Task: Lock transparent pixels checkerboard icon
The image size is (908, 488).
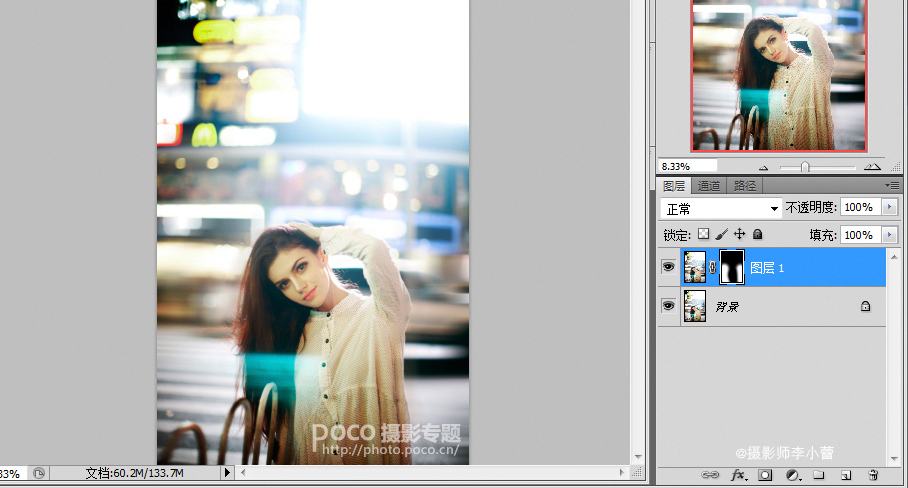Action: tap(703, 234)
